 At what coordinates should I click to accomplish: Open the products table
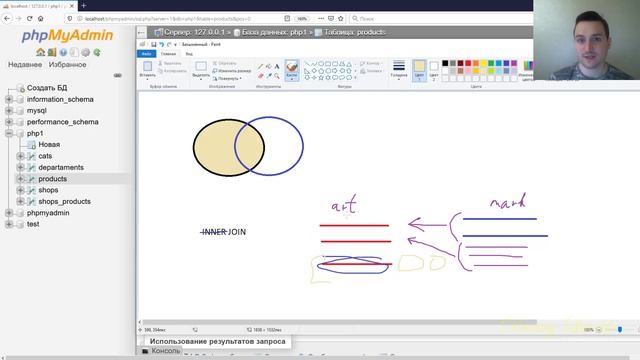(x=53, y=179)
